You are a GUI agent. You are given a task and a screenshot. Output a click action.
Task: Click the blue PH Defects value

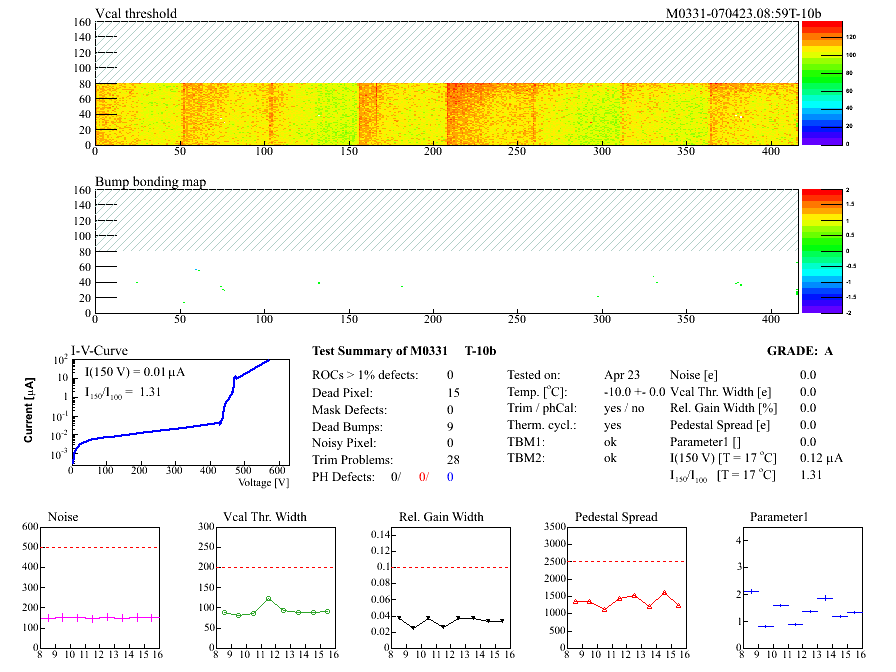coord(451,477)
